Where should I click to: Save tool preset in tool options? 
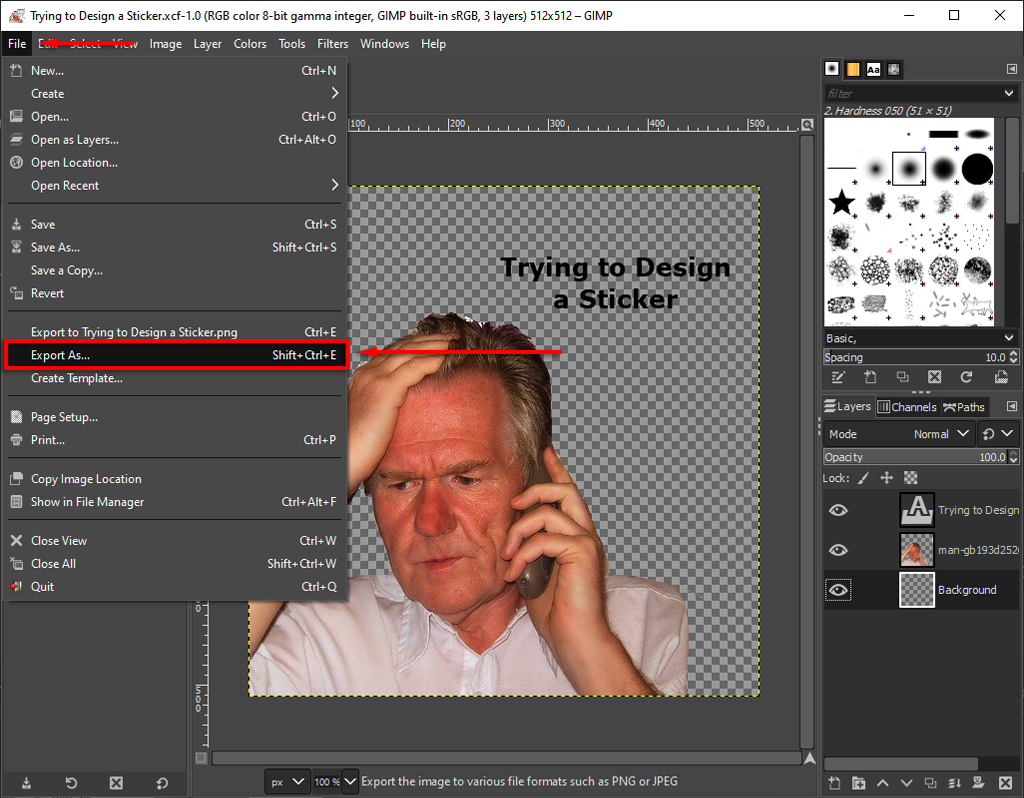point(26,782)
